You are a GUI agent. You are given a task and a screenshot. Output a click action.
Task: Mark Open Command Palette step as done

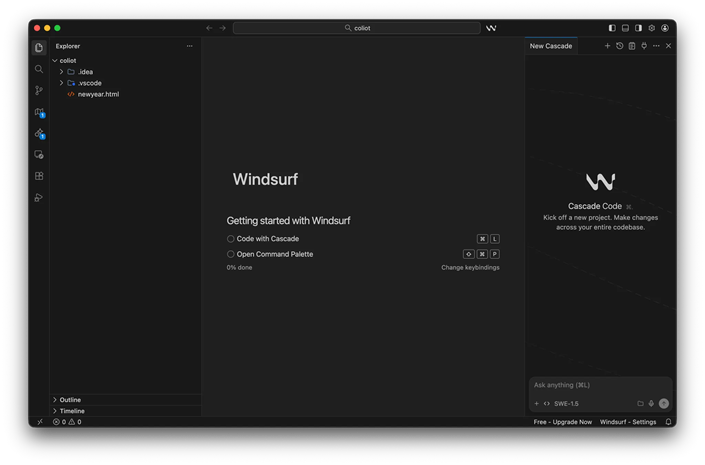pos(231,254)
